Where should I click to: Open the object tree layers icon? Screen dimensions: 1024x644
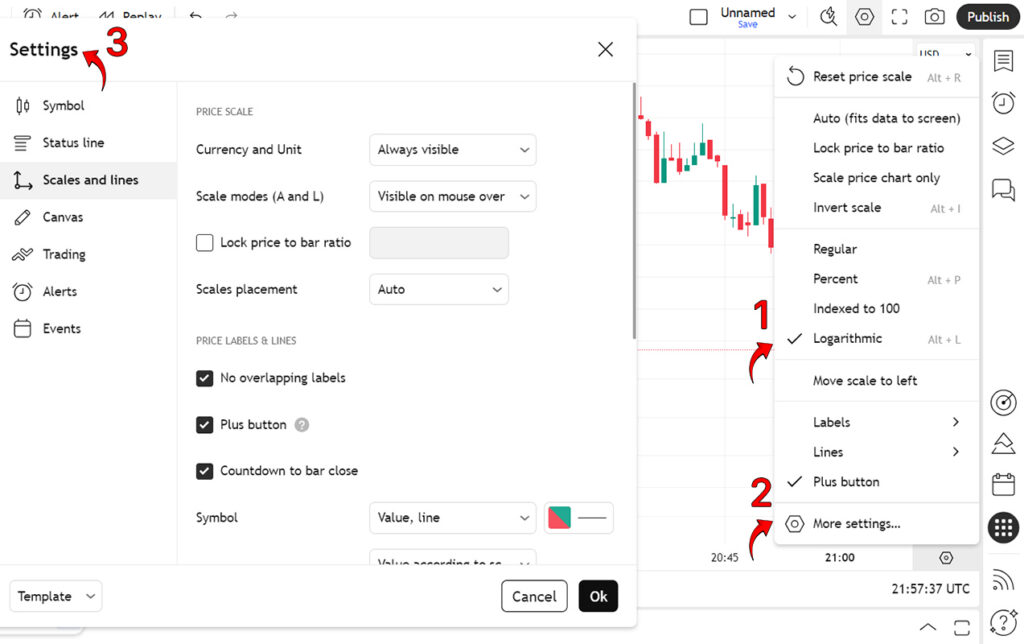(1003, 146)
